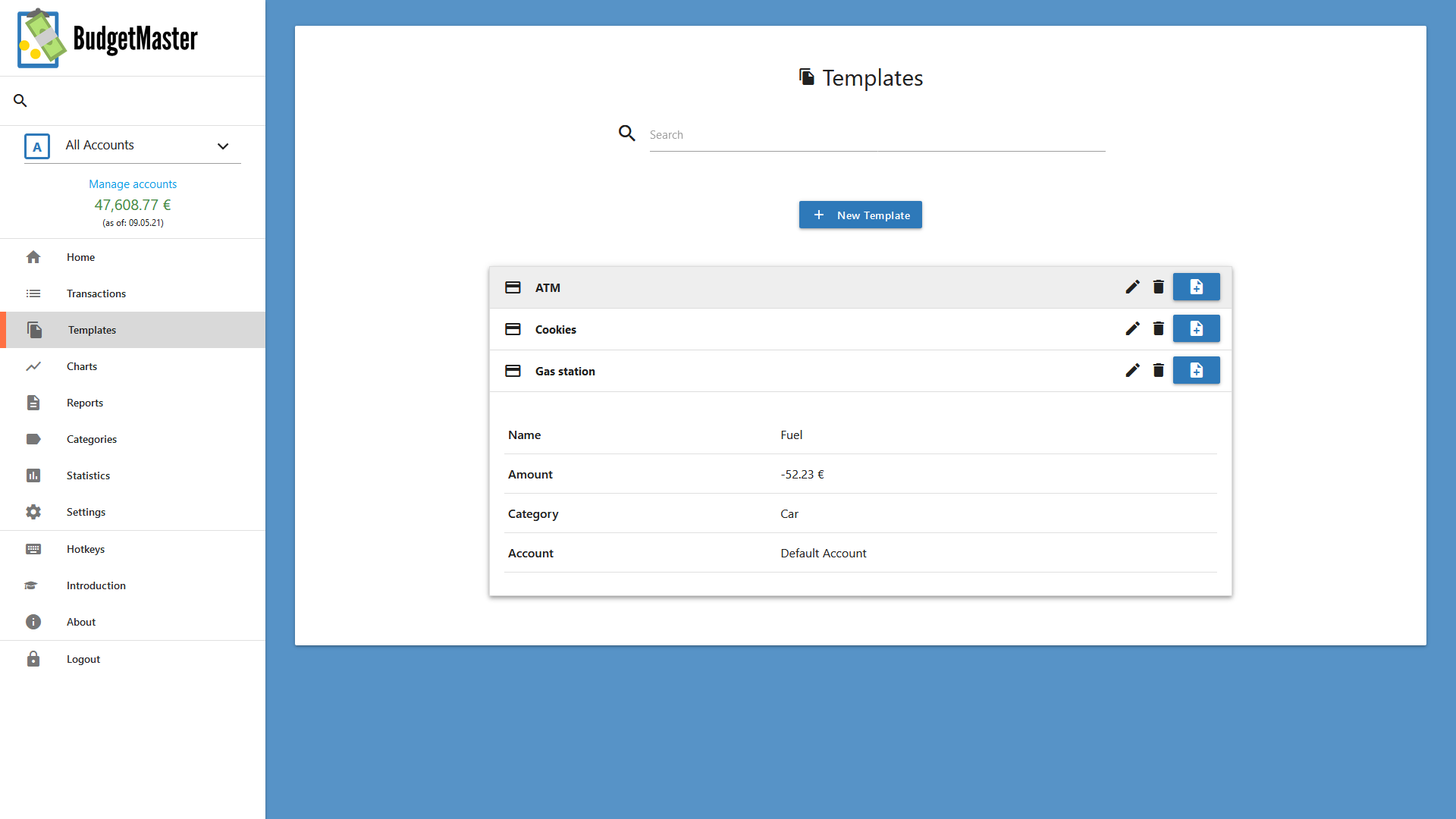
Task: Click the Categories tag icon
Action: (33, 439)
